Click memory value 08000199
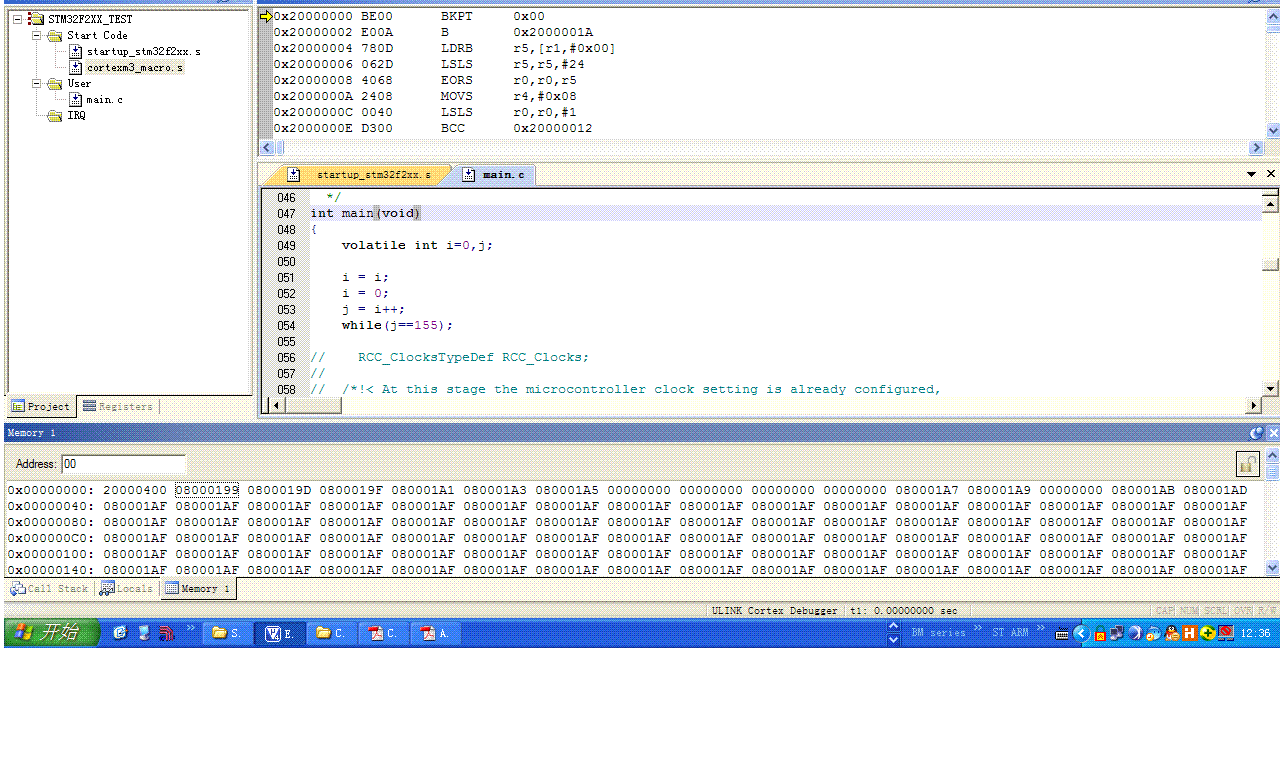The height and width of the screenshot is (768, 1280). point(207,490)
